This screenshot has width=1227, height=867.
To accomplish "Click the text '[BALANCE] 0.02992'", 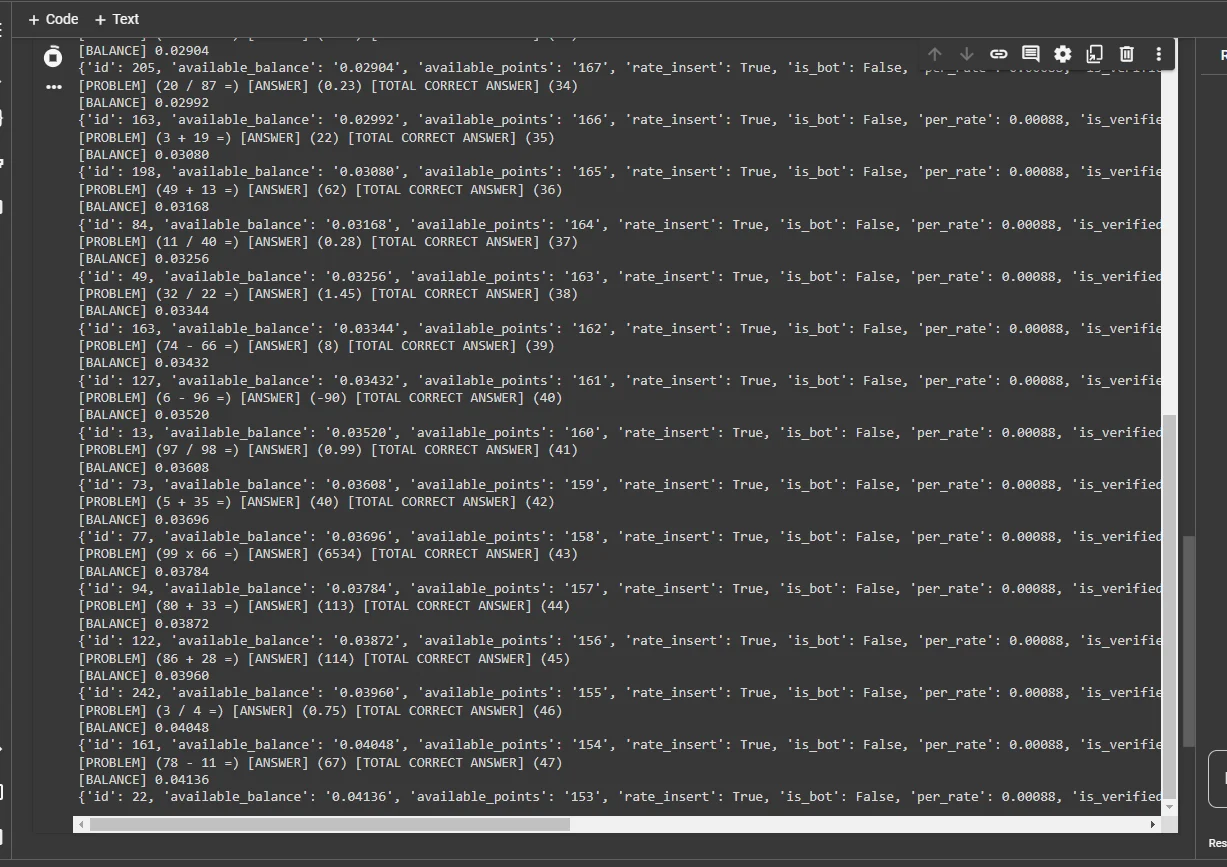I will [144, 103].
